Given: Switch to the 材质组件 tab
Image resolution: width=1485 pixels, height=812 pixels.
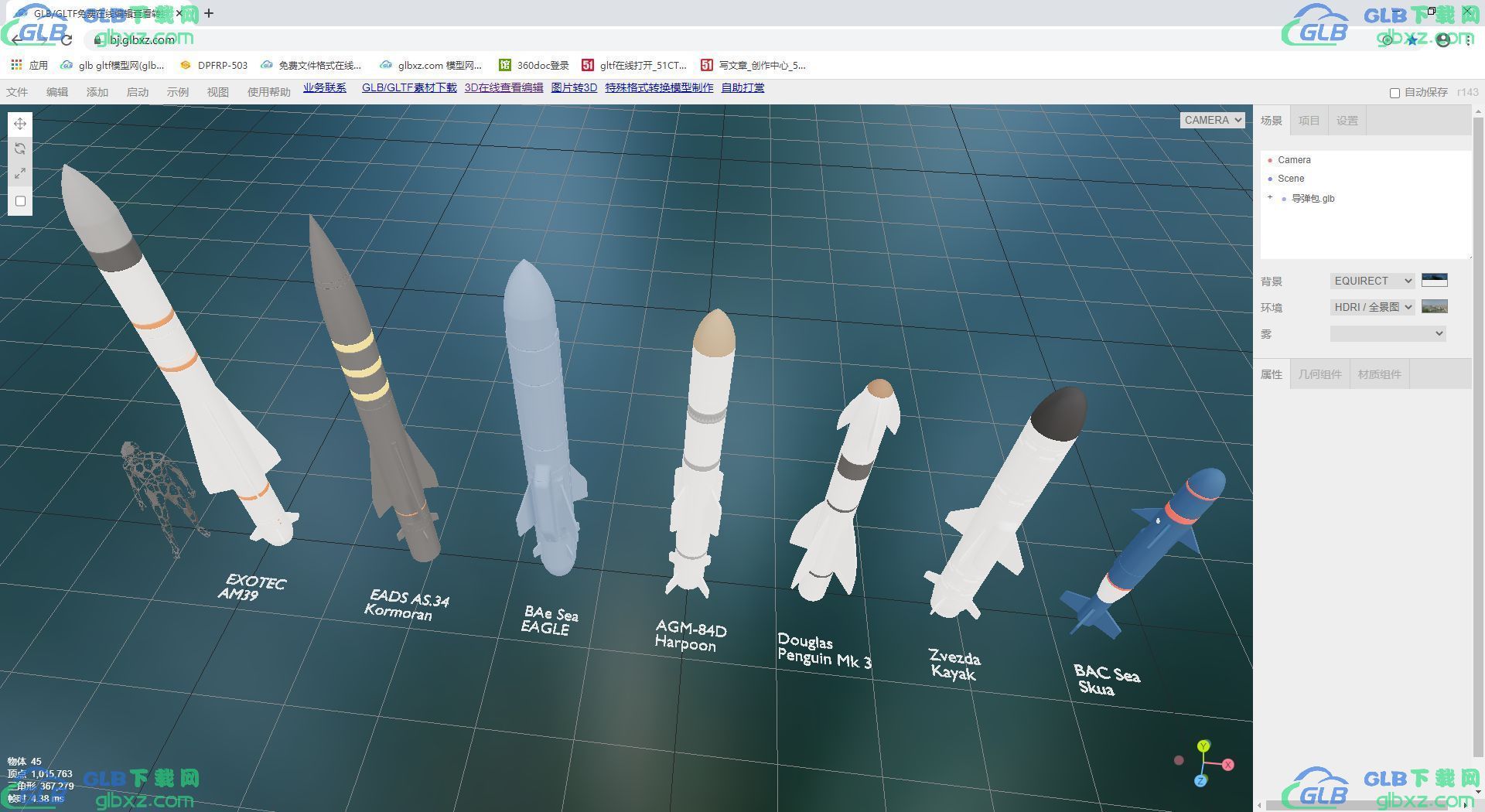Looking at the screenshot, I should 1380,374.
